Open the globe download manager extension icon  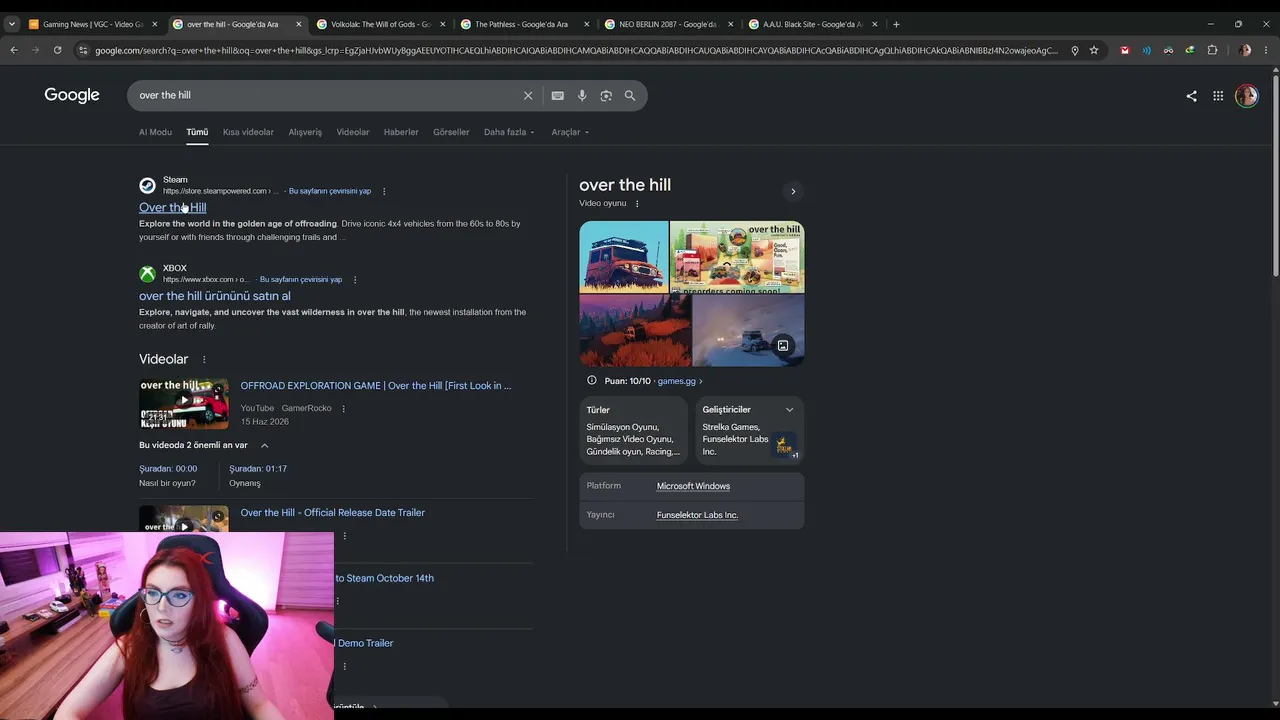click(1190, 50)
